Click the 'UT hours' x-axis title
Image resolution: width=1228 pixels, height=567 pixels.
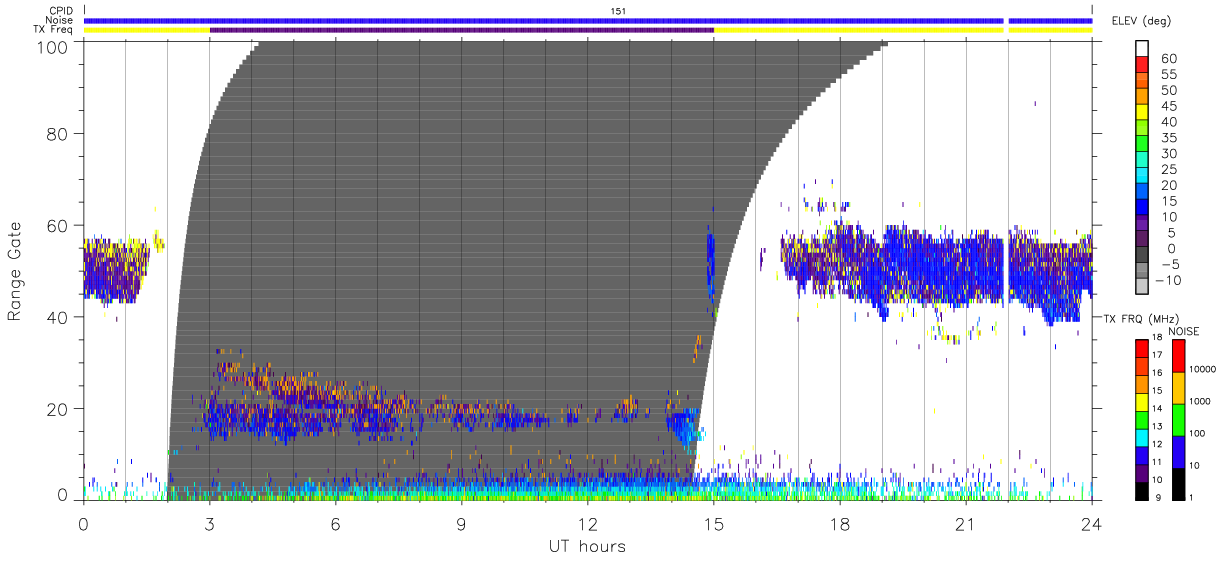(x=587, y=546)
